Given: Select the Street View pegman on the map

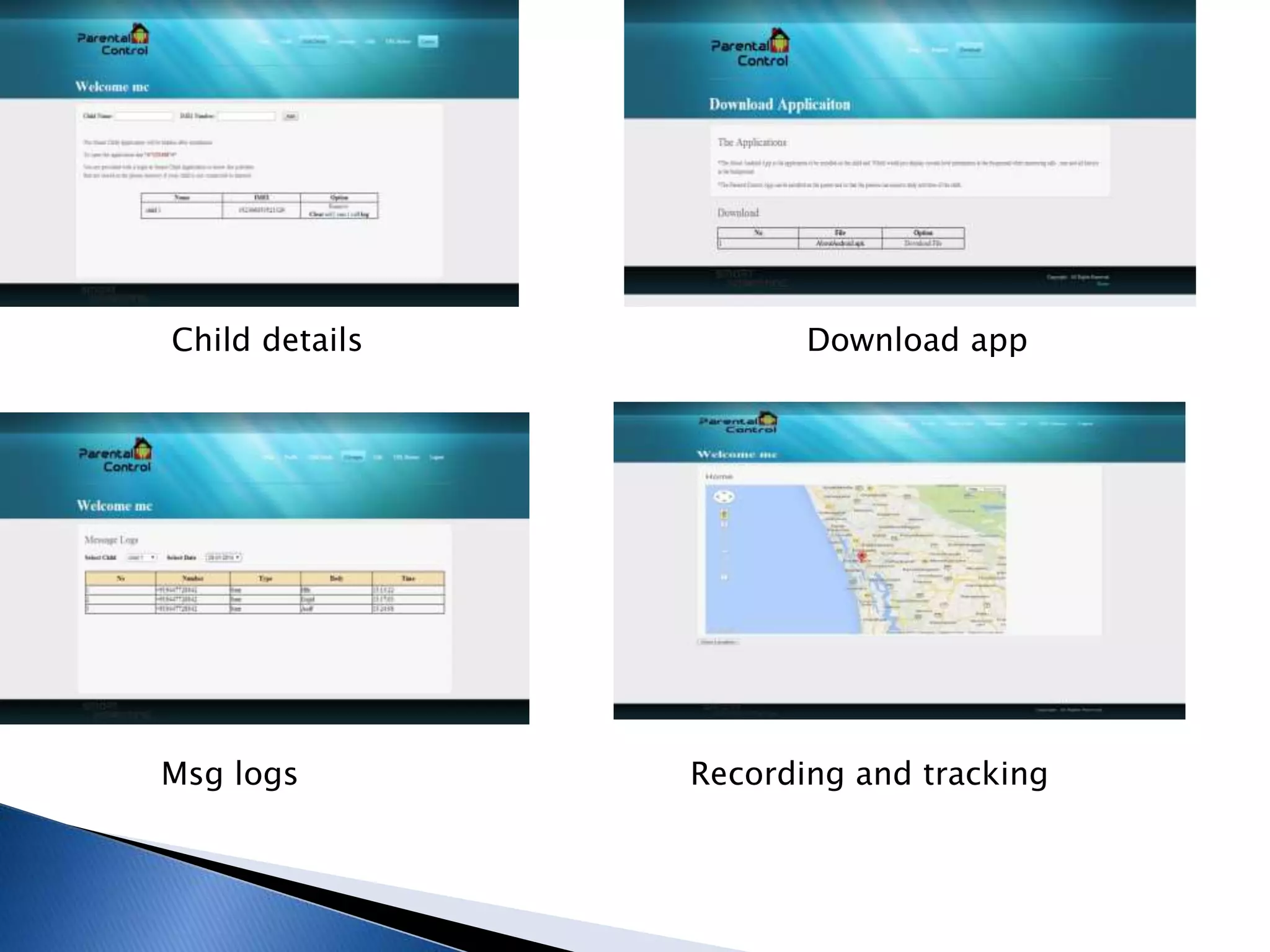Looking at the screenshot, I should click(724, 514).
